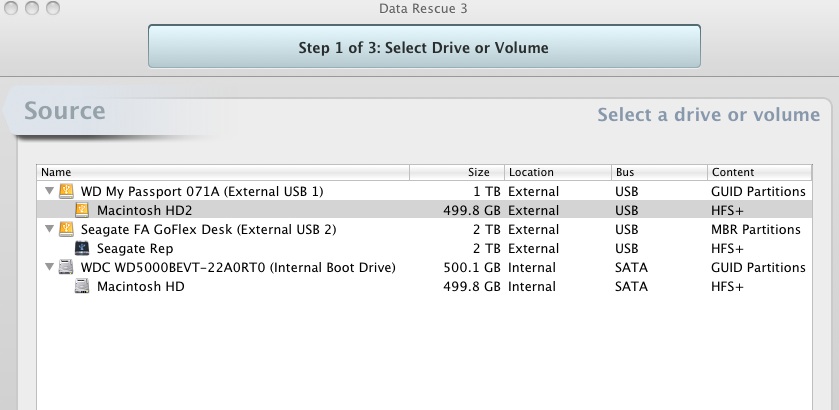This screenshot has width=839, height=410.
Task: Sort by the Content column header
Action: (x=759, y=172)
